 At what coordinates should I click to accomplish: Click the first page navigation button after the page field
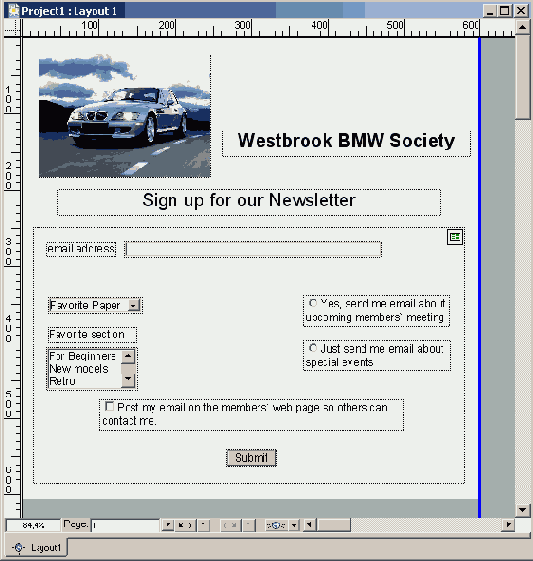167,525
